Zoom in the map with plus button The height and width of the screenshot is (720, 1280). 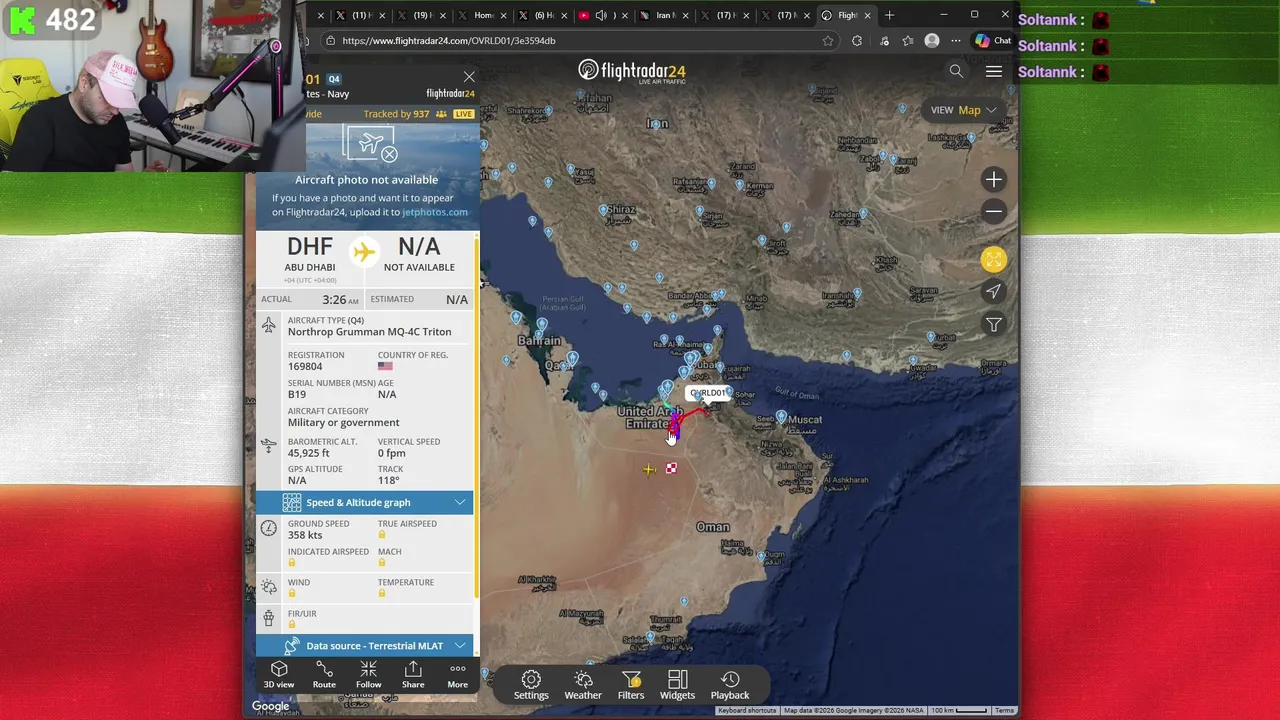pos(993,180)
